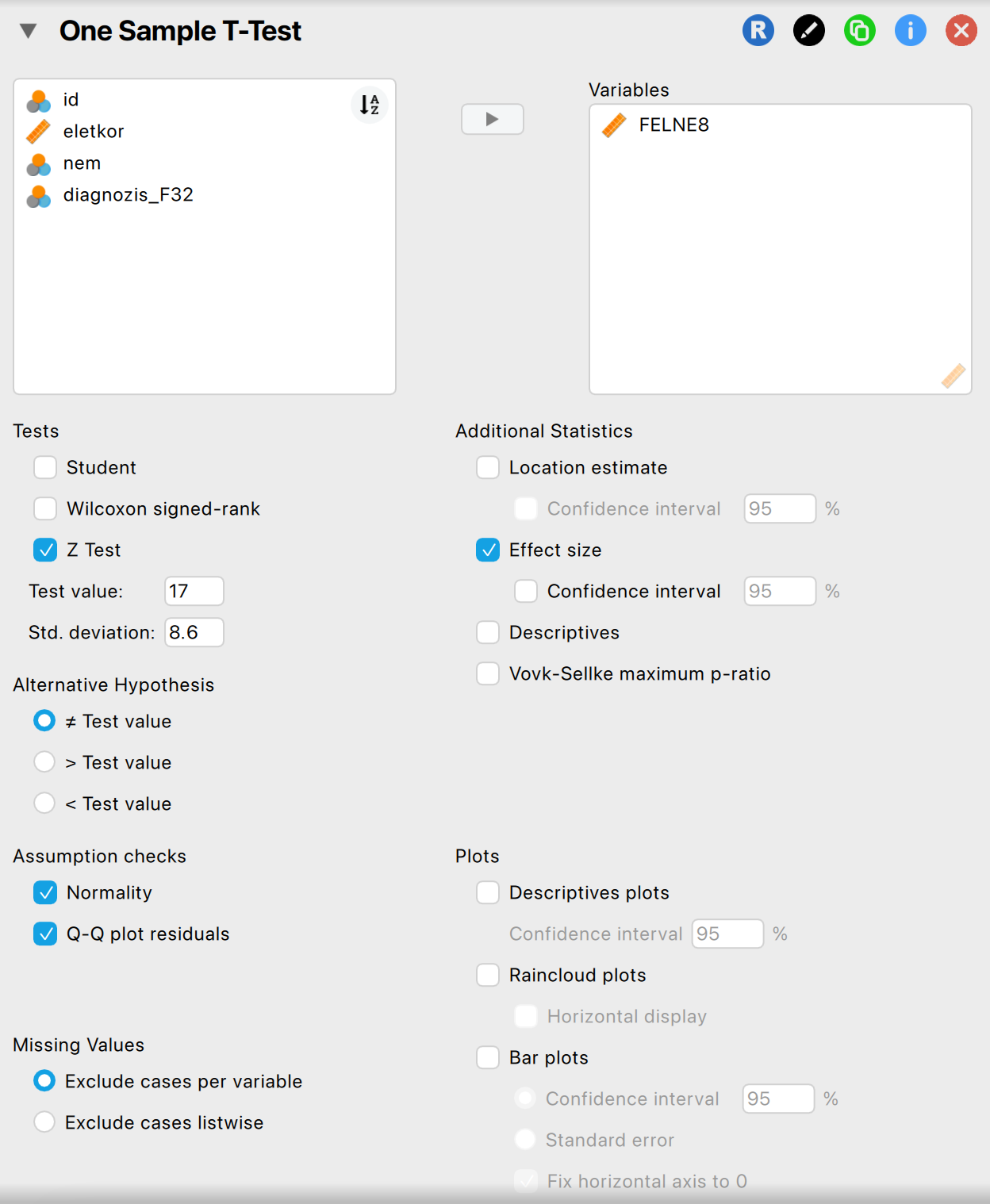Screen dimensions: 990x1204
Task: Click the Std. deviation input field
Action: (x=194, y=632)
